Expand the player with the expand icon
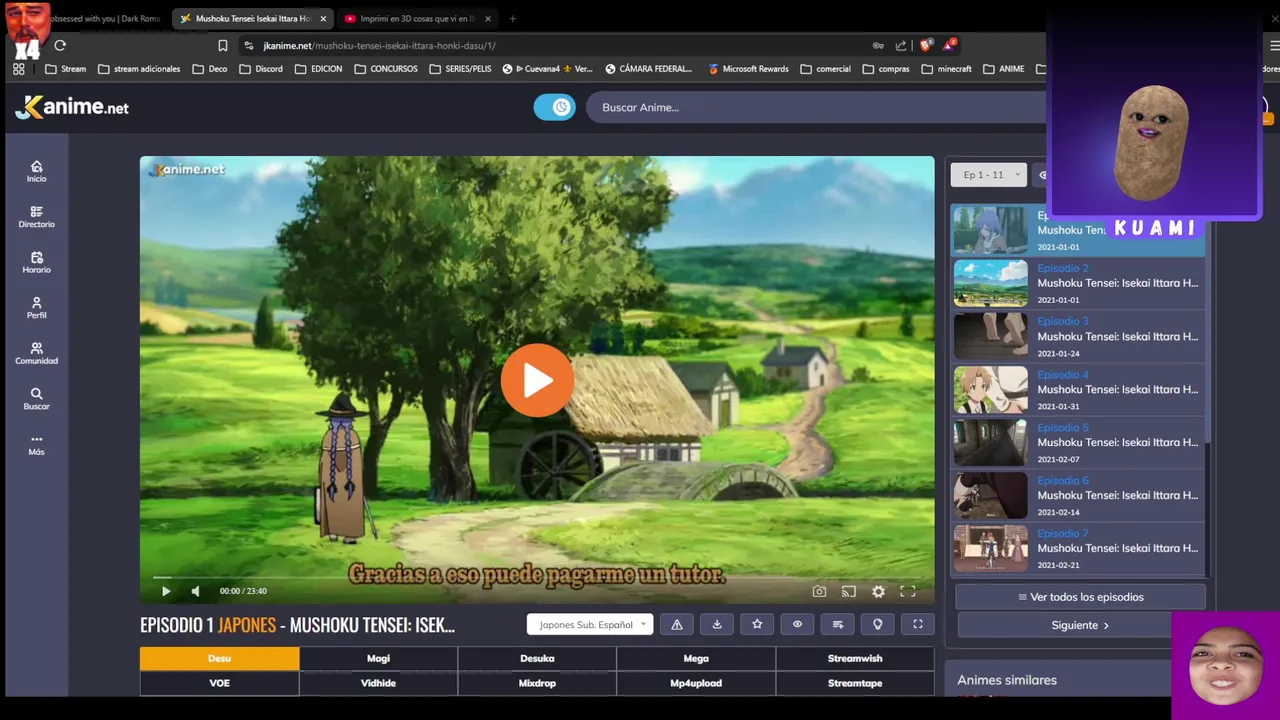The image size is (1280, 720). point(917,624)
